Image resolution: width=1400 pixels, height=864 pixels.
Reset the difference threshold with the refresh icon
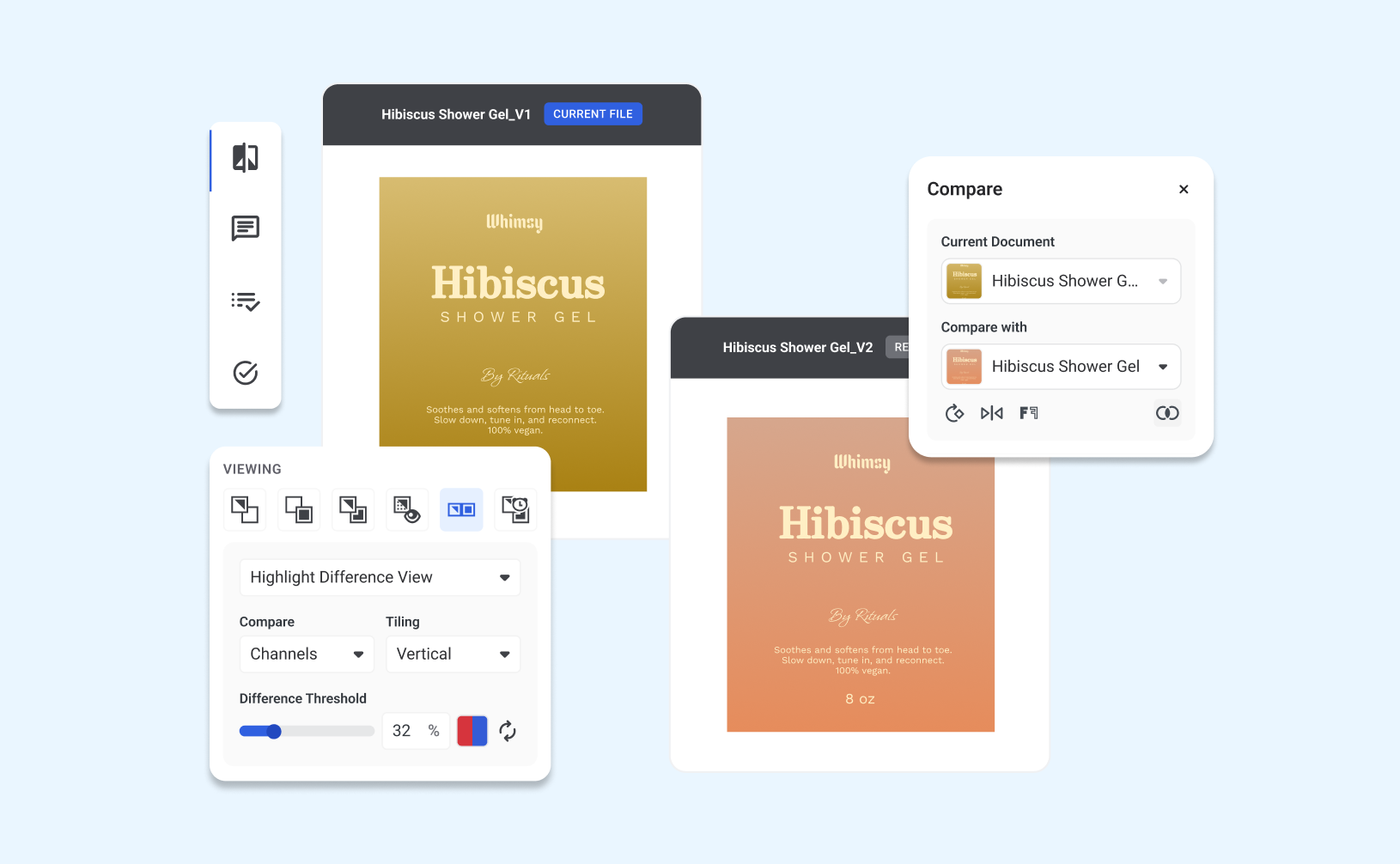508,731
